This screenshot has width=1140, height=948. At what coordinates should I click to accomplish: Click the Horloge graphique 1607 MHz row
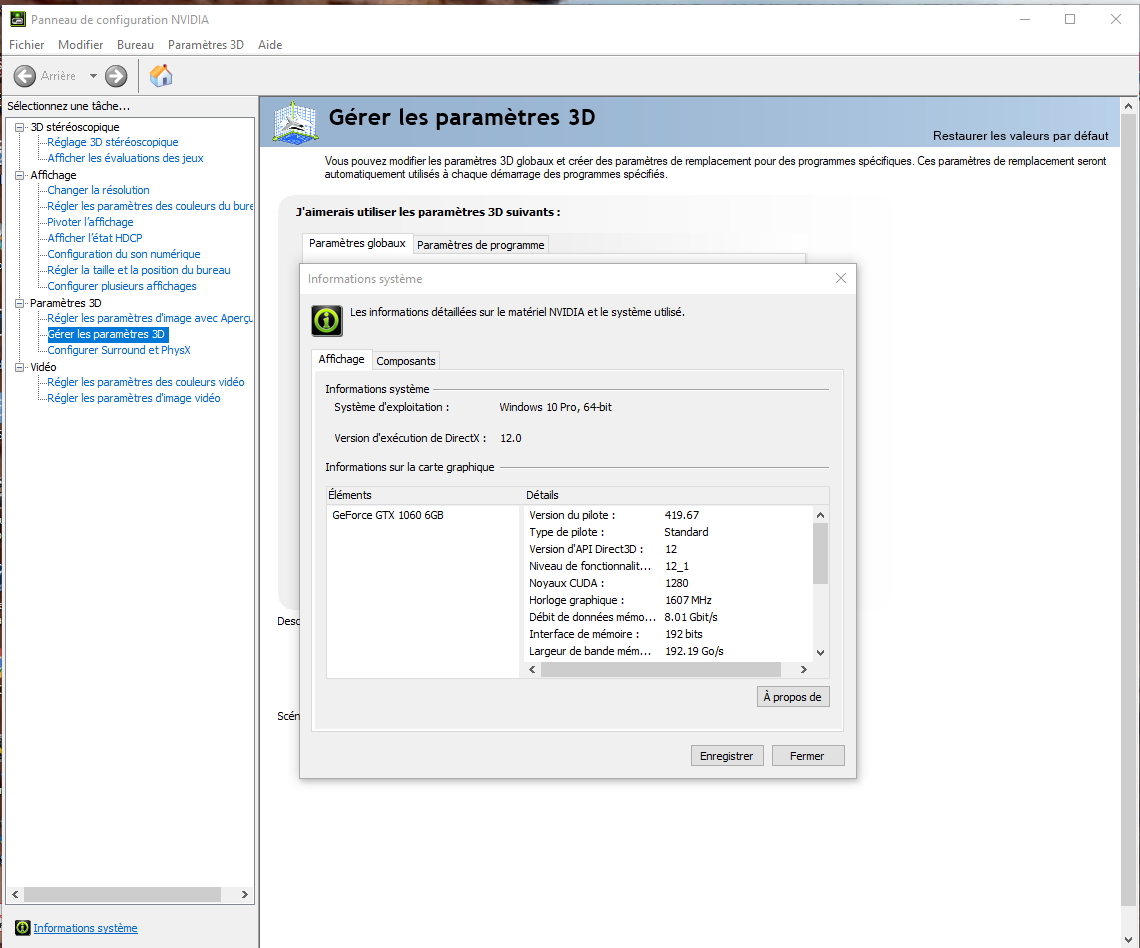click(x=667, y=600)
